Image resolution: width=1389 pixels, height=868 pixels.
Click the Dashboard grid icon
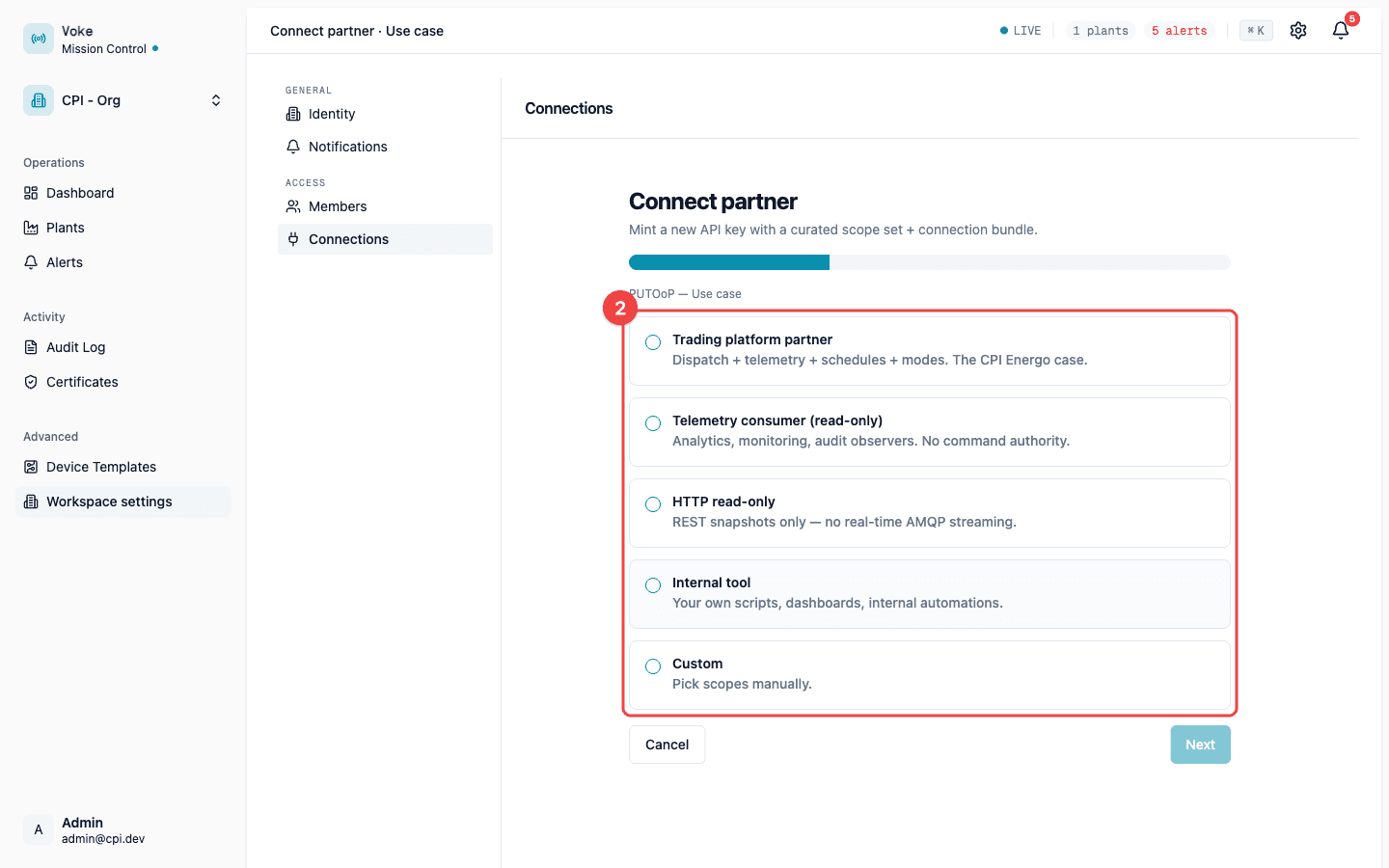(x=31, y=193)
